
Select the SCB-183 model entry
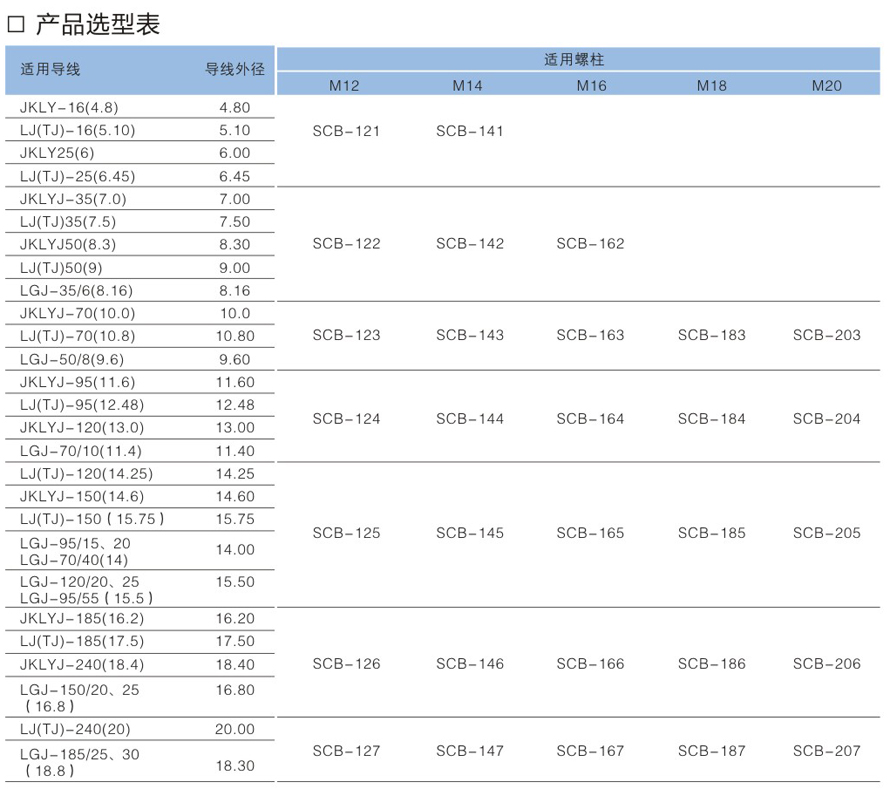pyautogui.click(x=711, y=335)
